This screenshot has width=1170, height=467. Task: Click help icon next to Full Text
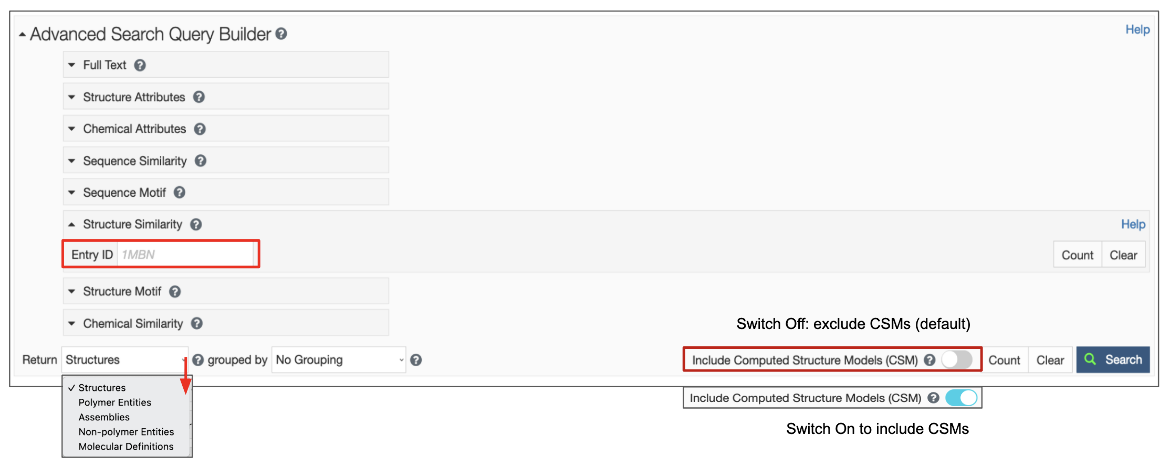140,65
